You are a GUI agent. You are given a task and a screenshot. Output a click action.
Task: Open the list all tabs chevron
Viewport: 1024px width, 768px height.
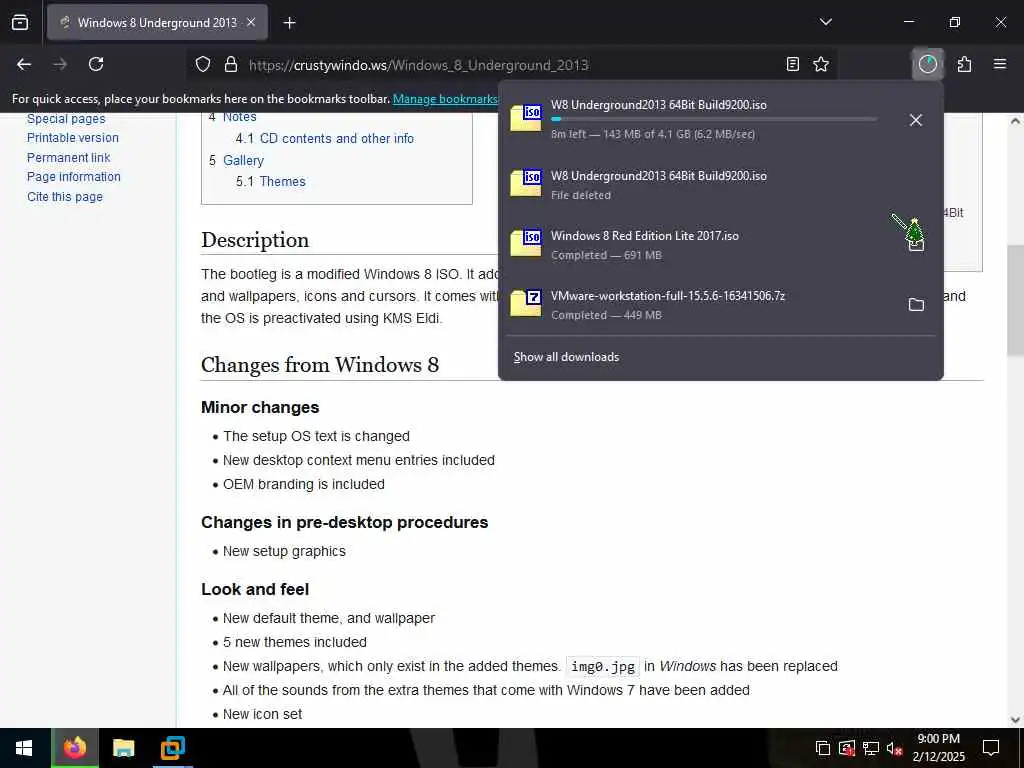tap(825, 22)
